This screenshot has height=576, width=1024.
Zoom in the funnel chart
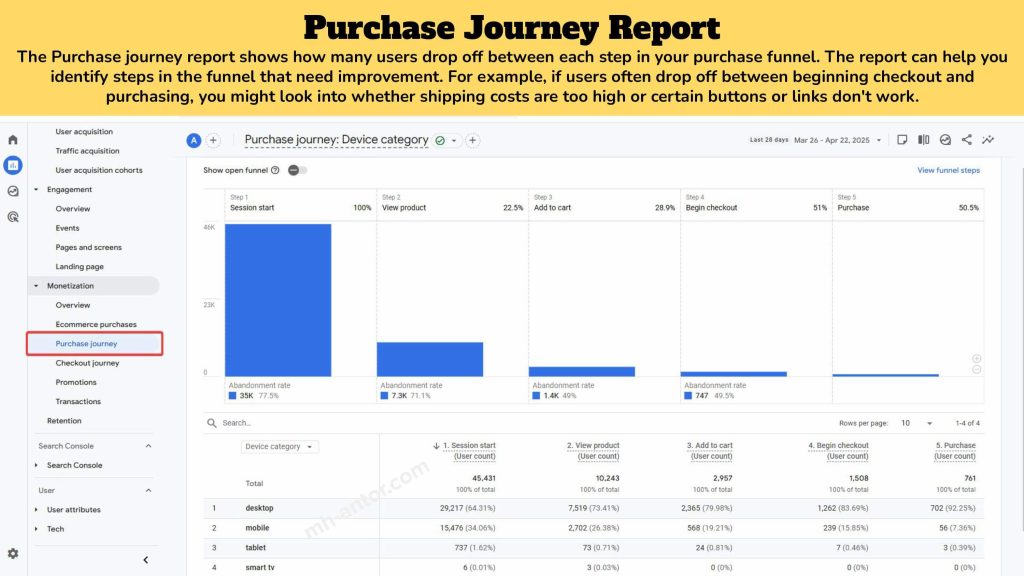976,359
